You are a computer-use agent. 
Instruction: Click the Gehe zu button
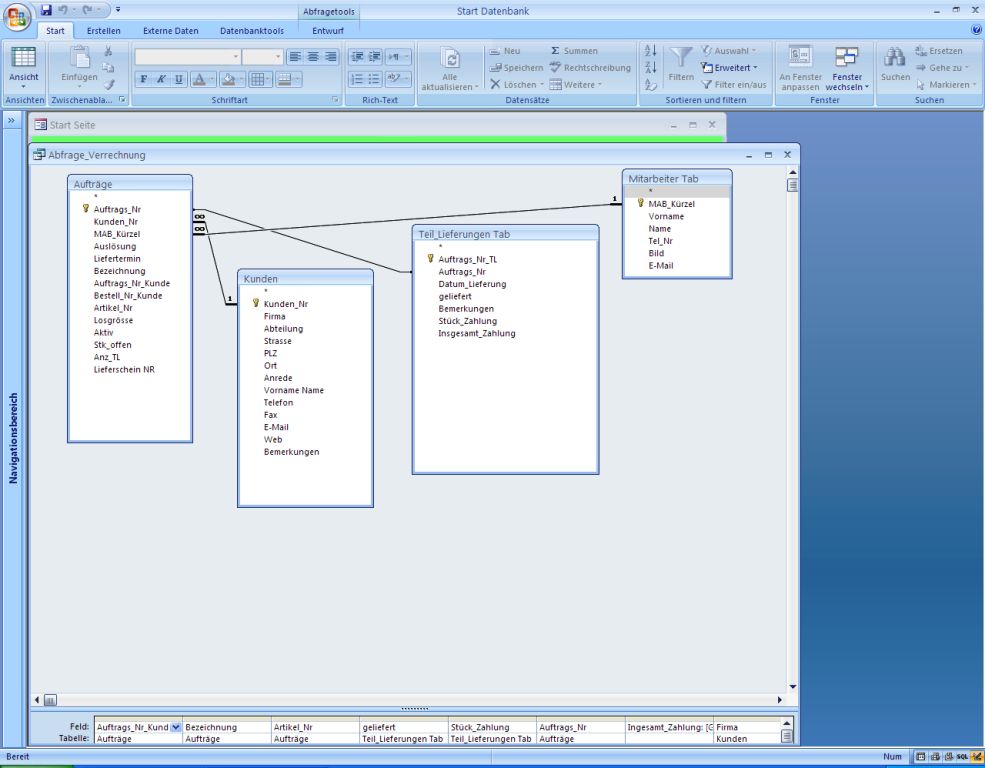pos(942,67)
